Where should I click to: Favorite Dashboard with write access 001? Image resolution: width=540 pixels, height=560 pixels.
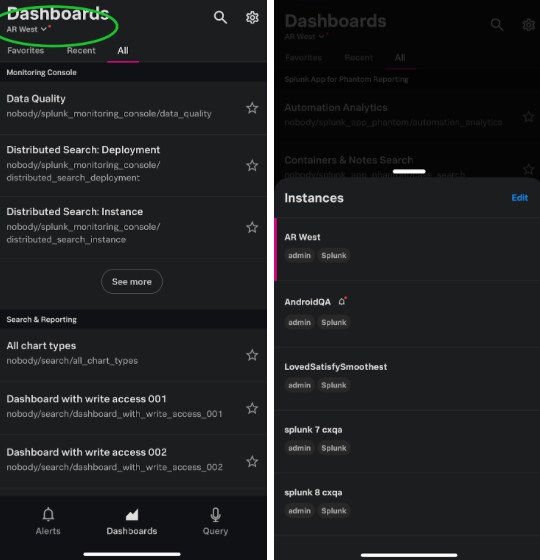pyautogui.click(x=252, y=408)
